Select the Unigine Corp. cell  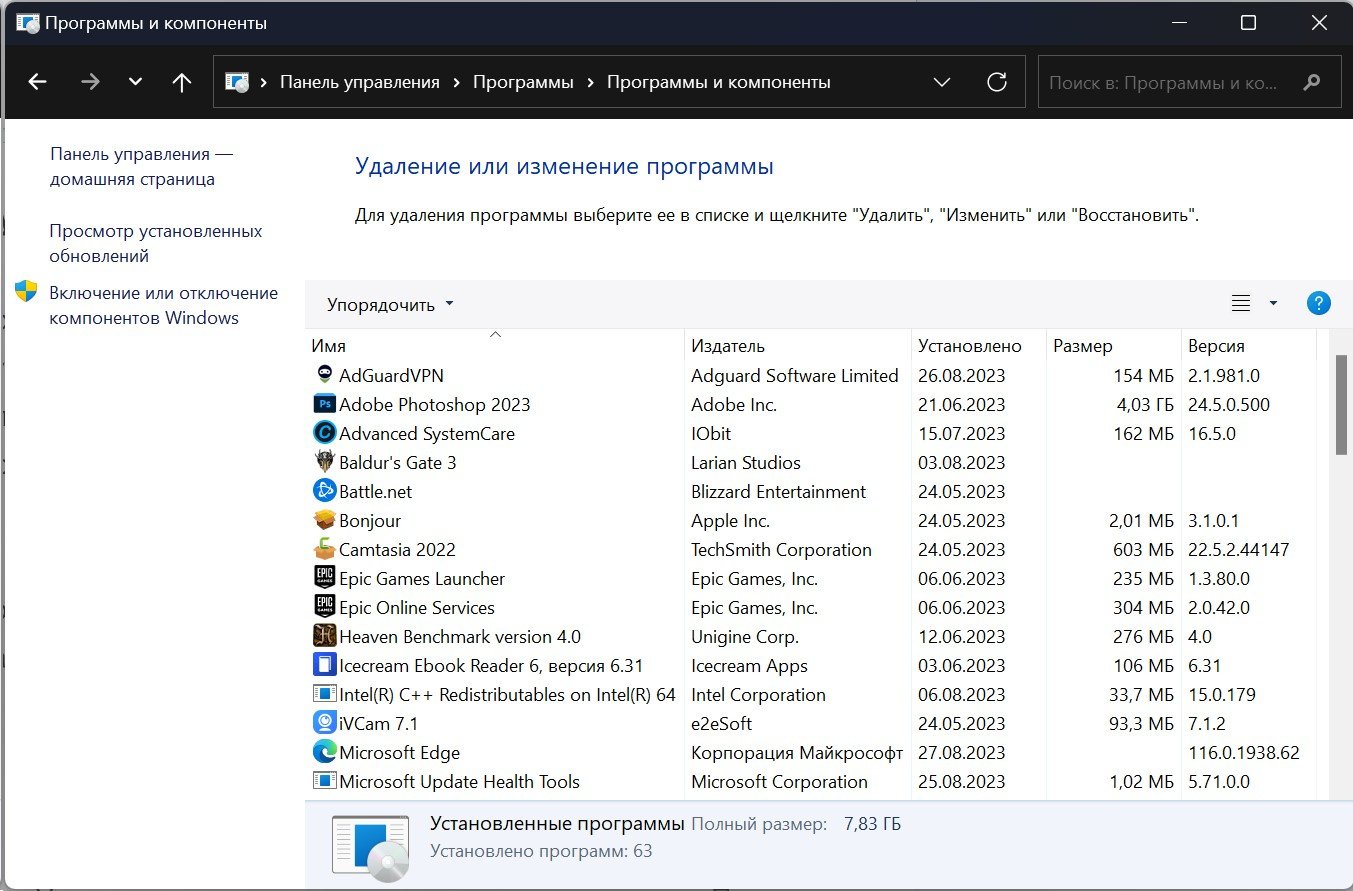tap(745, 637)
